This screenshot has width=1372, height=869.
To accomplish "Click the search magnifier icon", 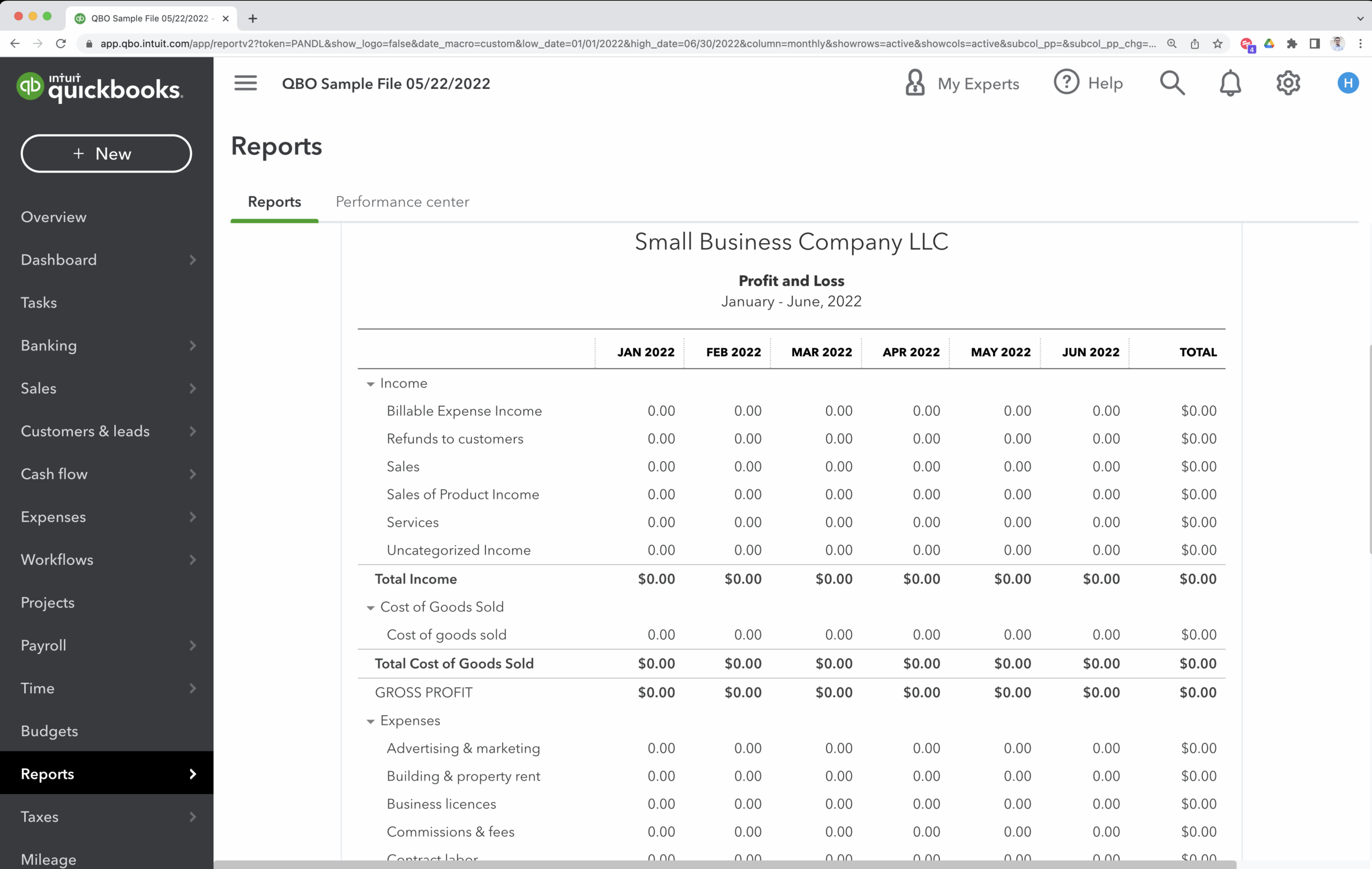I will (1172, 83).
